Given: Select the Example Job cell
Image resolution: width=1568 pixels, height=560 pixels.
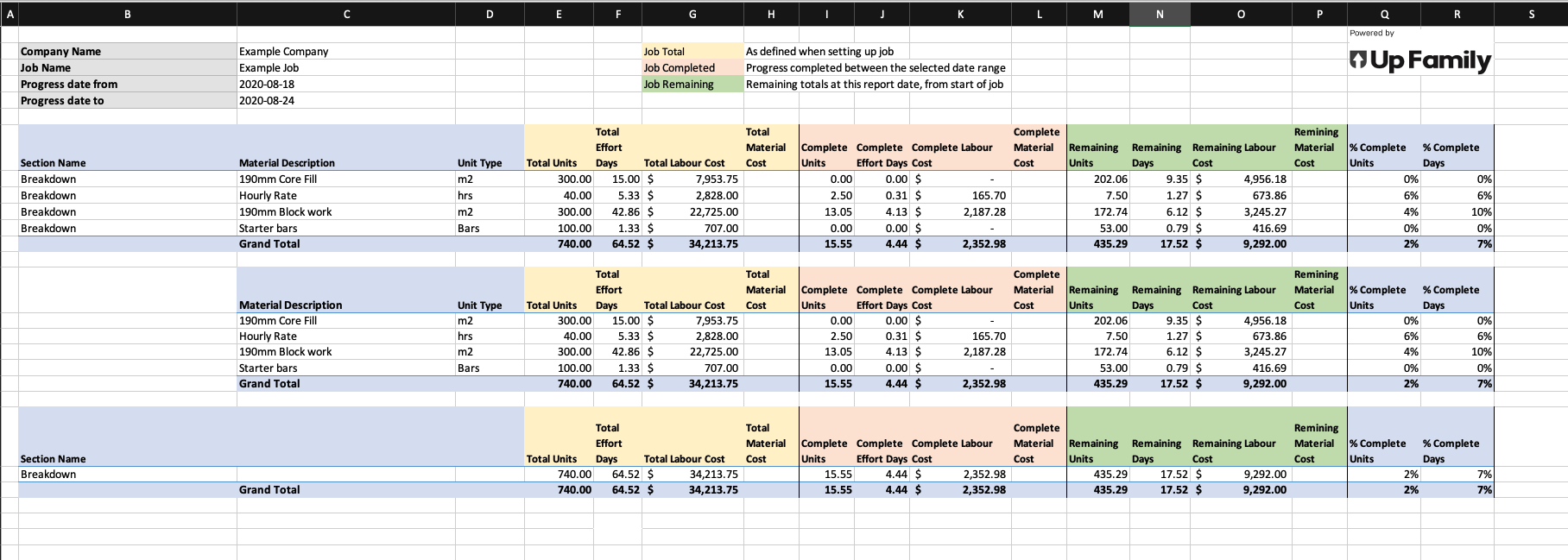Looking at the screenshot, I should [x=346, y=68].
